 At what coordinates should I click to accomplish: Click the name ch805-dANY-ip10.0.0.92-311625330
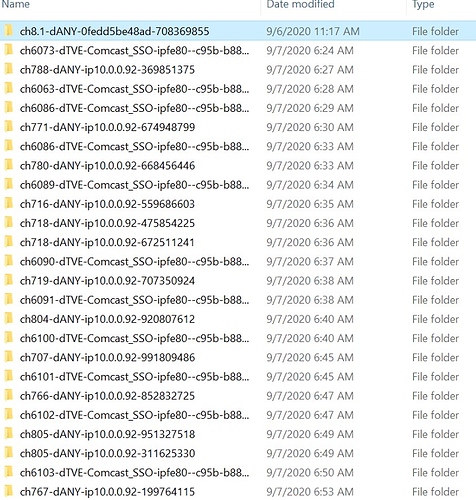click(x=107, y=453)
